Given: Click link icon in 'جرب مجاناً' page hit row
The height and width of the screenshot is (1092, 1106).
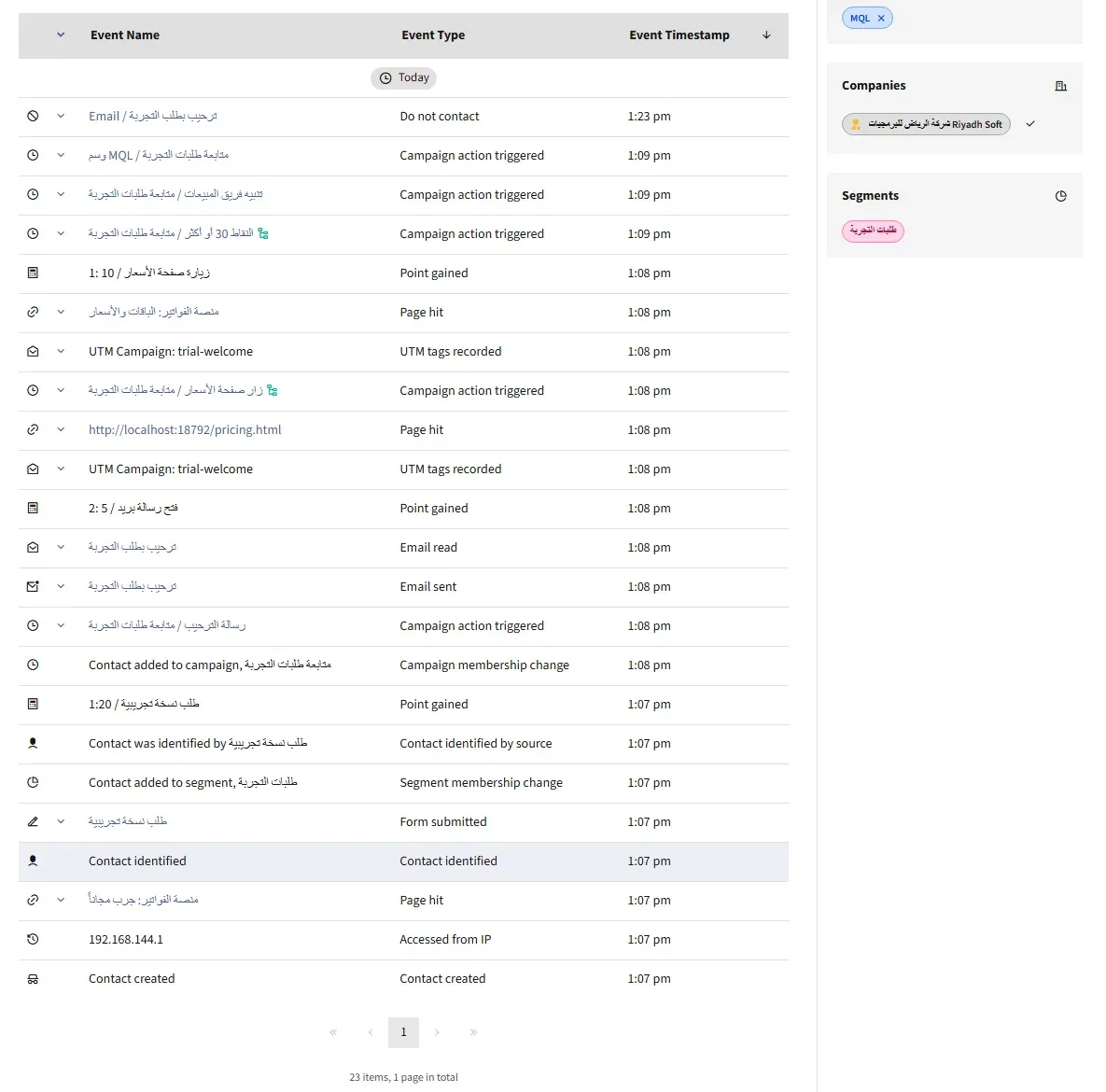Looking at the screenshot, I should coord(33,900).
